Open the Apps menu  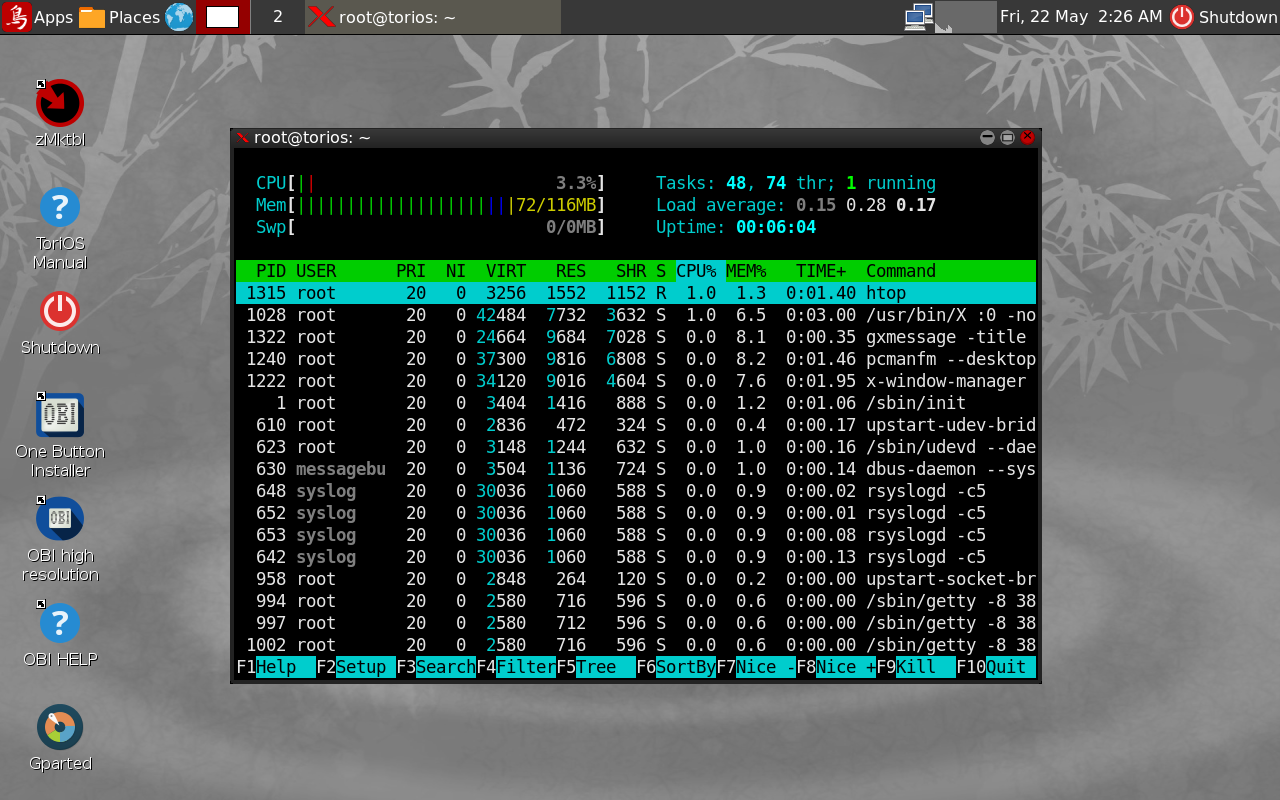(38, 17)
